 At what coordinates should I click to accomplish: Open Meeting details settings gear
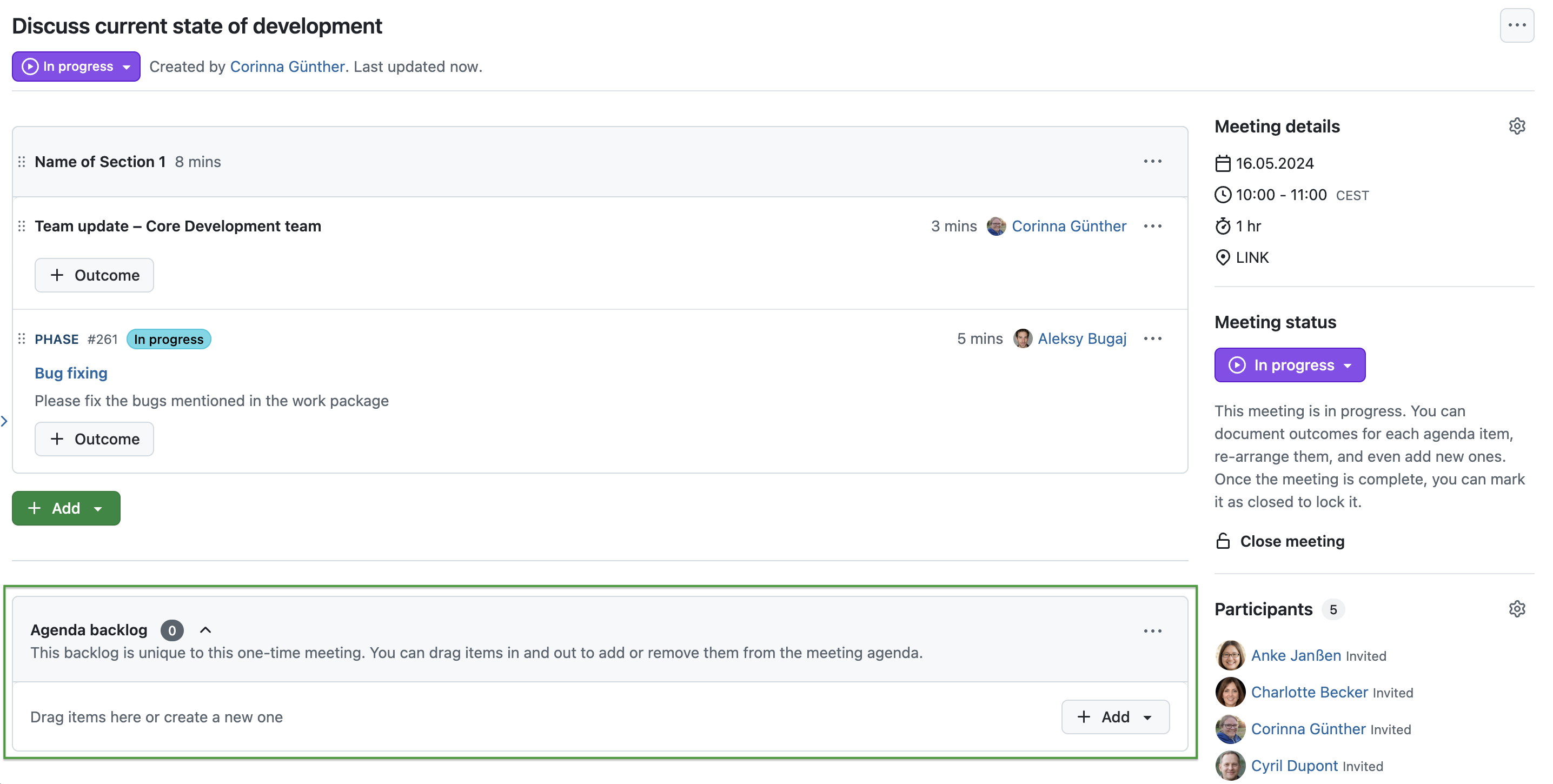point(1517,125)
